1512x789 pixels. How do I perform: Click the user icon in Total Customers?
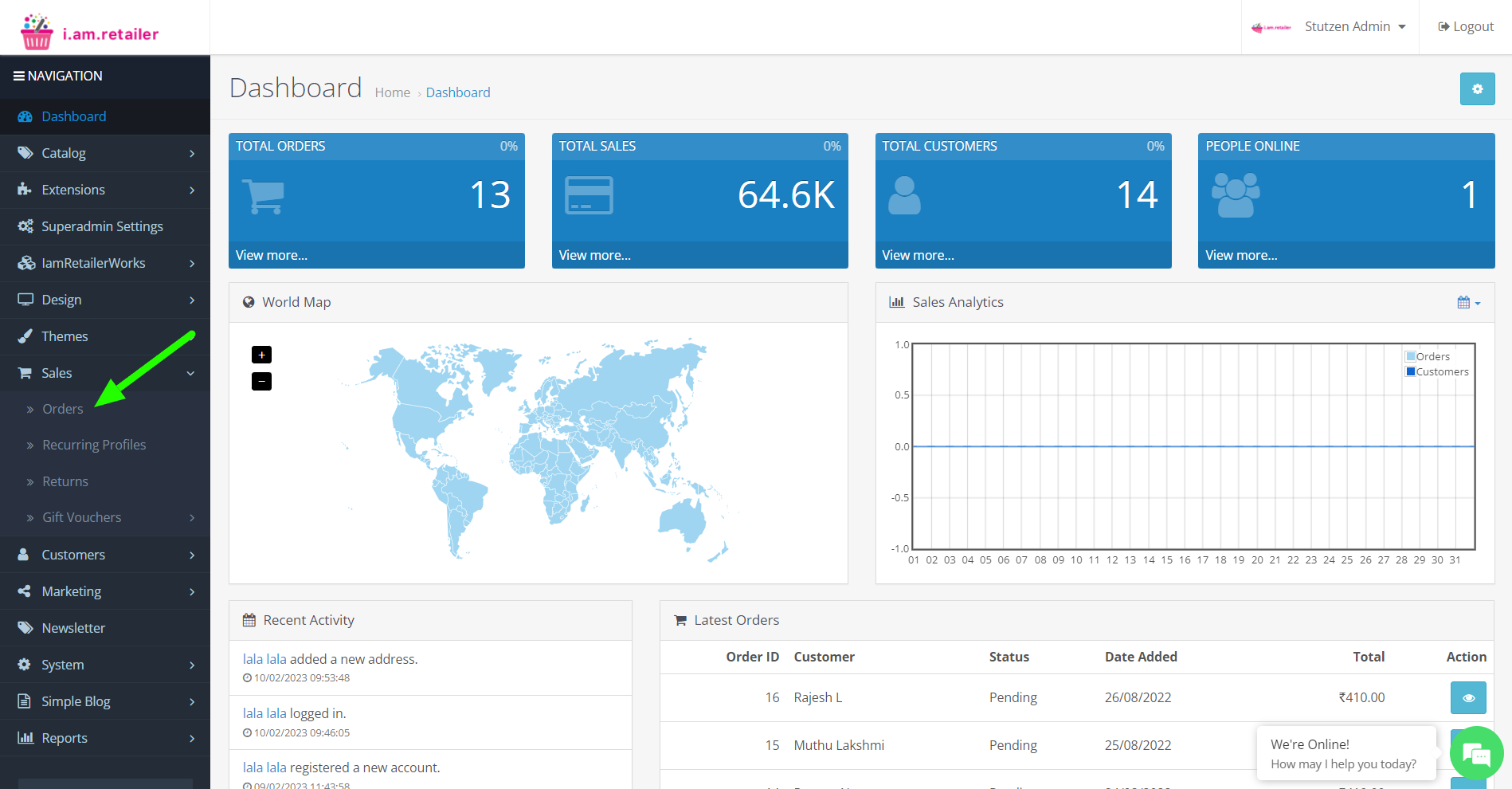tap(904, 195)
